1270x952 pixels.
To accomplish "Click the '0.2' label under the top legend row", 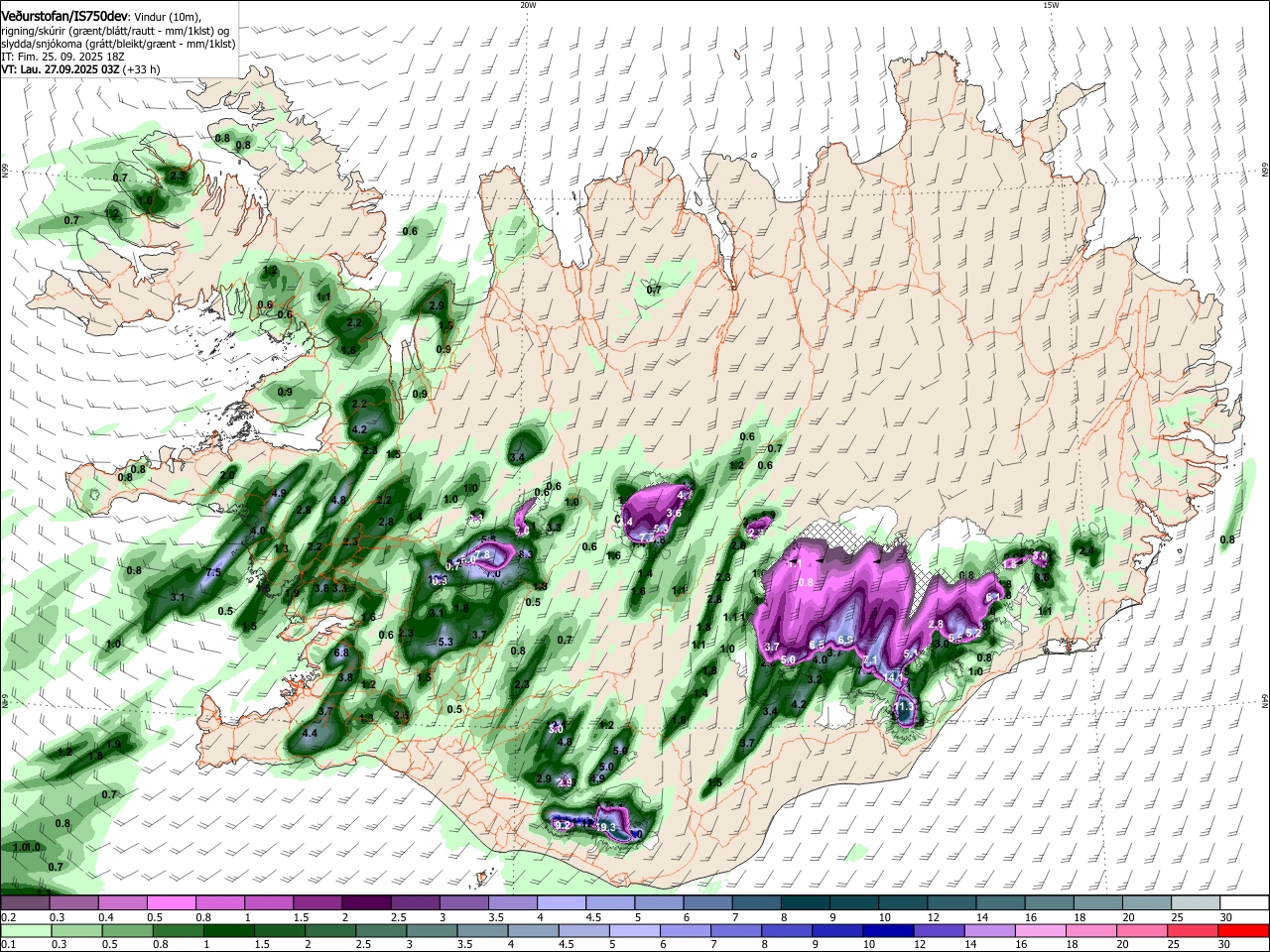I will pos(7,917).
